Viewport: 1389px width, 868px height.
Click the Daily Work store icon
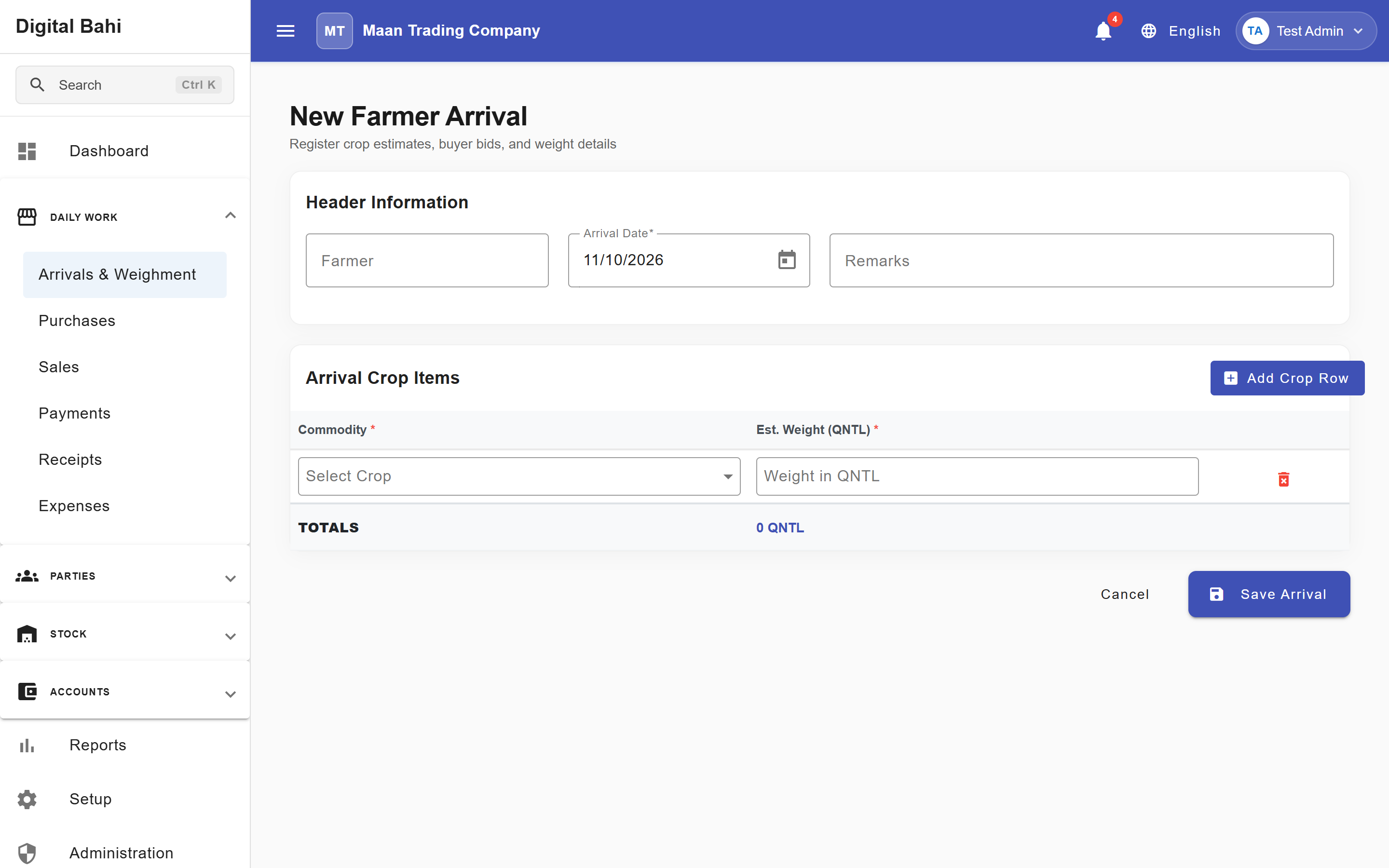(x=27, y=217)
